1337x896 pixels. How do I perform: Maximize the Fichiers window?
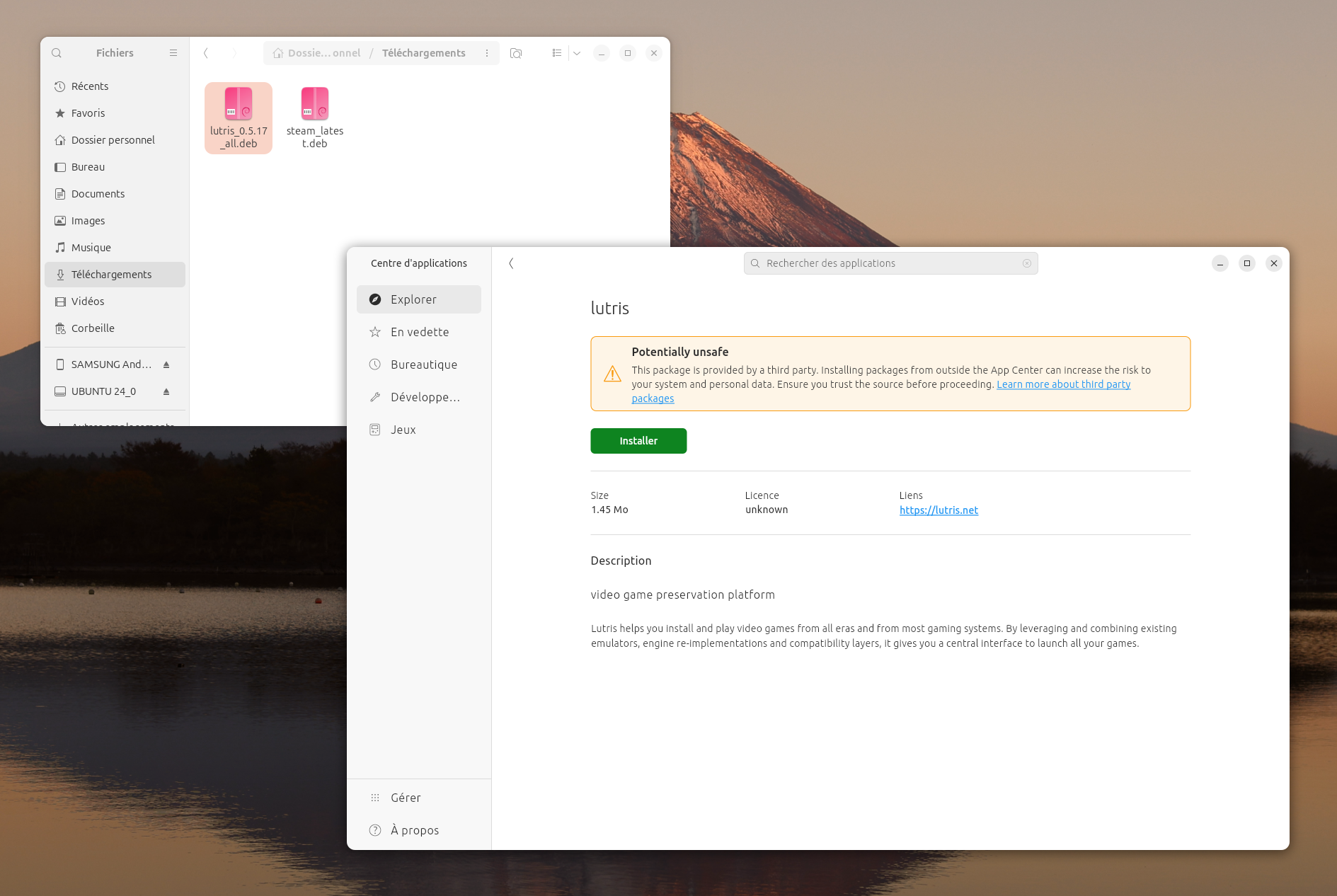628,53
